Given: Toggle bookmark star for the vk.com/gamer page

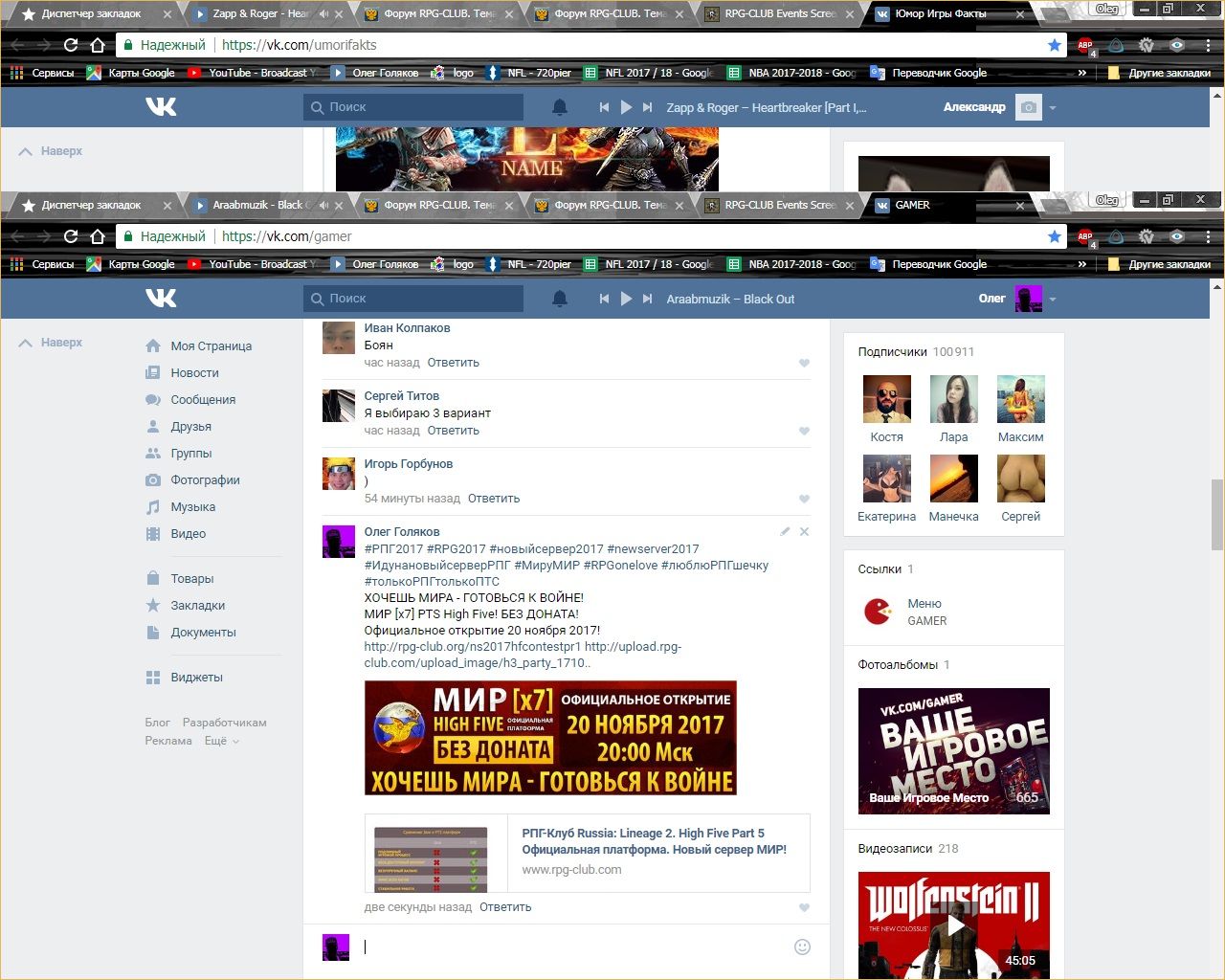Looking at the screenshot, I should (x=1055, y=236).
